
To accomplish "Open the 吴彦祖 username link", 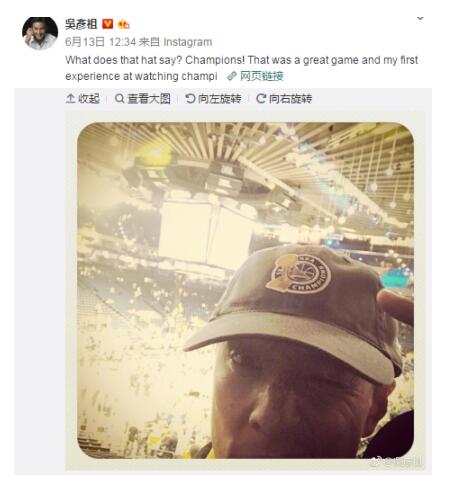I will pos(81,24).
